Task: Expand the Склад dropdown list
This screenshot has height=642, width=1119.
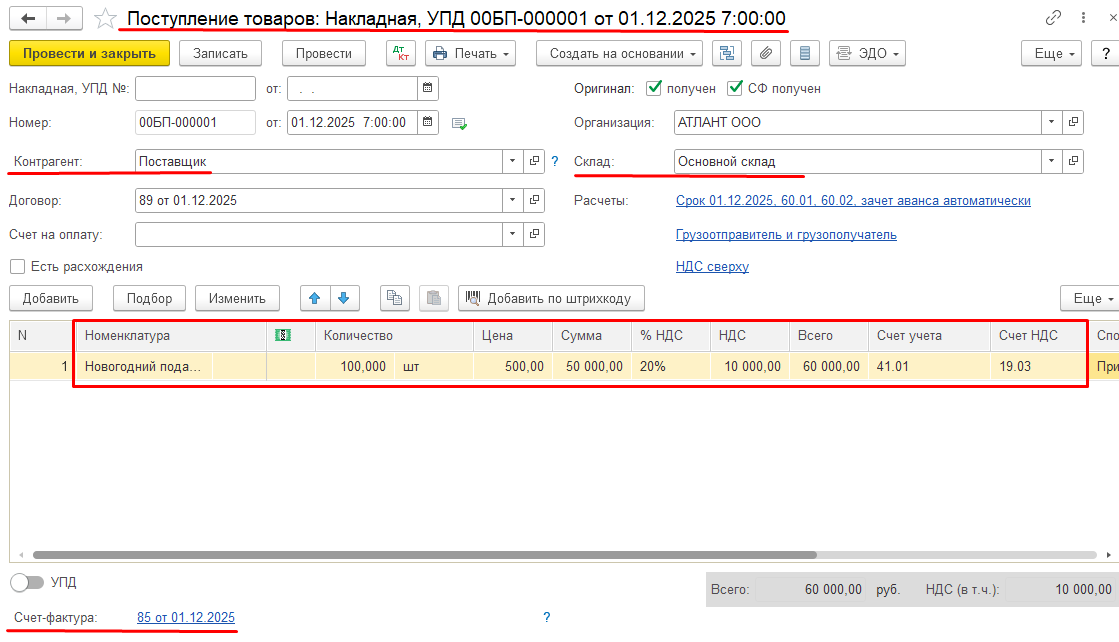Action: [1050, 161]
